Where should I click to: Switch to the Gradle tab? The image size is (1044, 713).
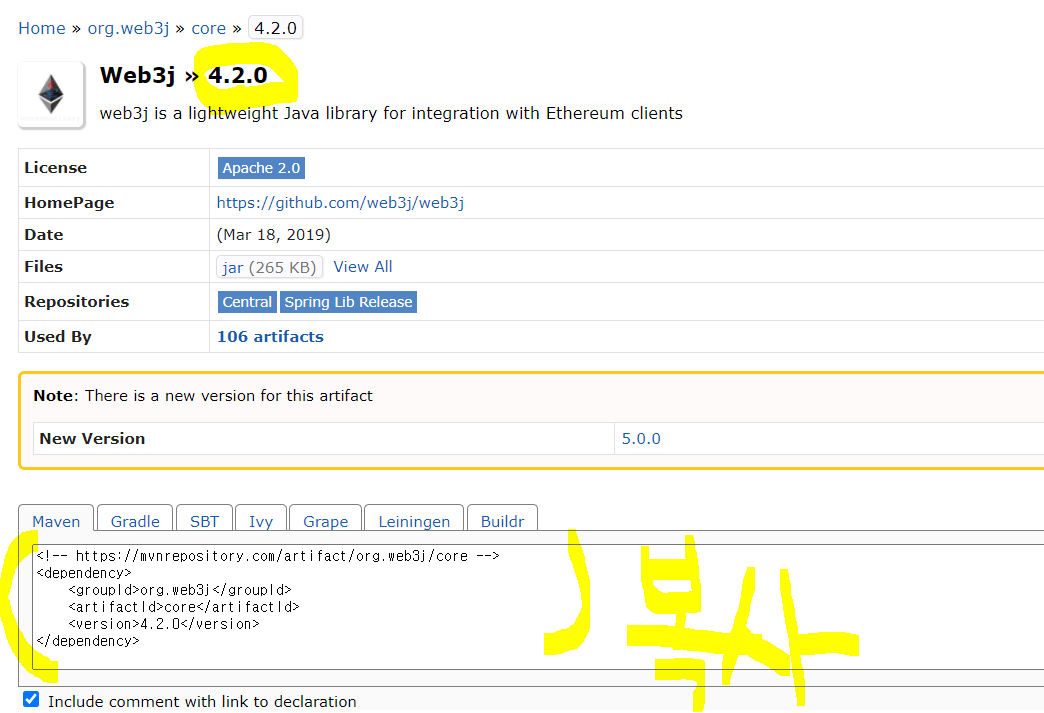[135, 521]
